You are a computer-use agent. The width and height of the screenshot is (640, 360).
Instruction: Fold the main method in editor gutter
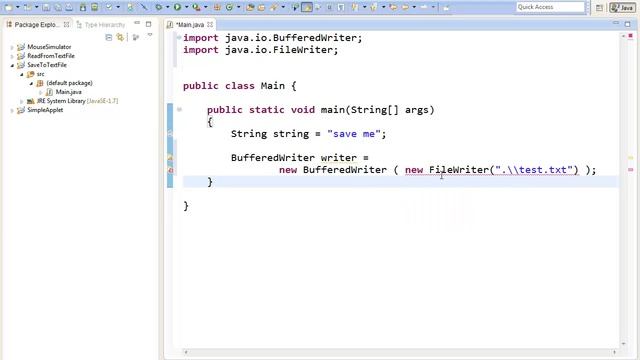tap(179, 109)
